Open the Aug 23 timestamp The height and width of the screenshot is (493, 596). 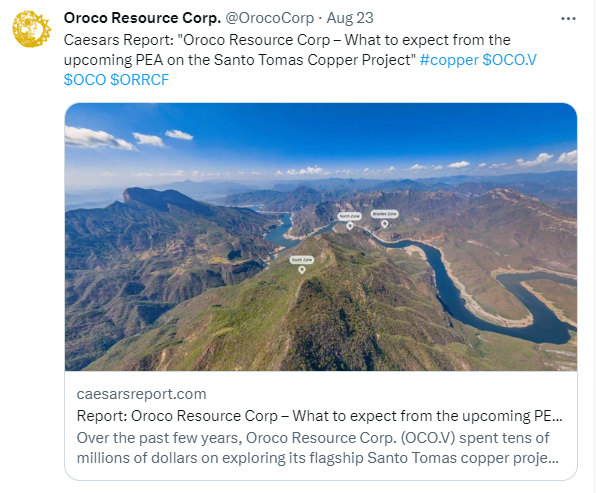[350, 18]
